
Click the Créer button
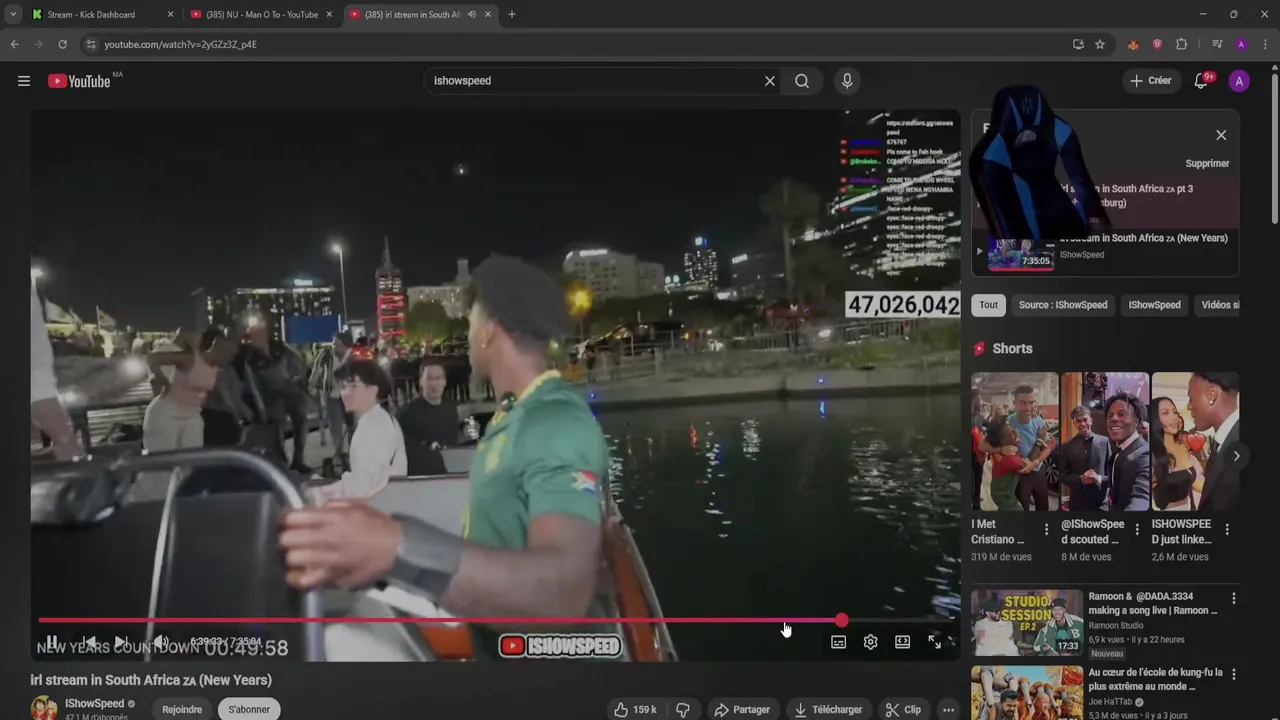(1151, 81)
